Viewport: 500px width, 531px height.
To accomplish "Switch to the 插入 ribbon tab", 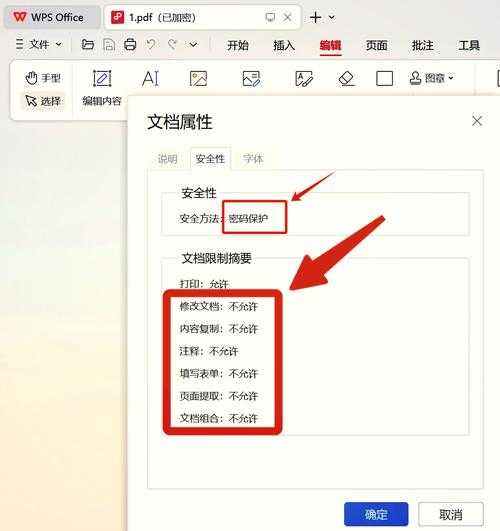I will pyautogui.click(x=284, y=45).
